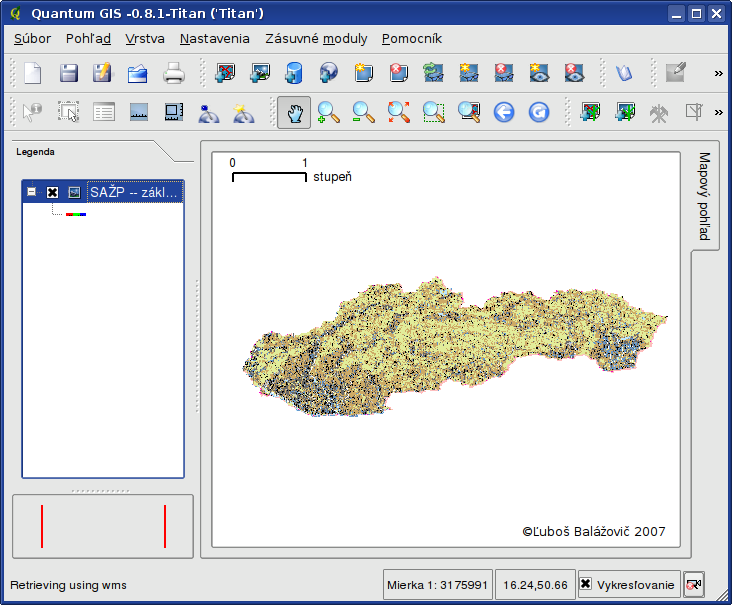Image resolution: width=732 pixels, height=605 pixels.
Task: Expand the hidden top toolbar overflow chevron
Action: (x=718, y=73)
